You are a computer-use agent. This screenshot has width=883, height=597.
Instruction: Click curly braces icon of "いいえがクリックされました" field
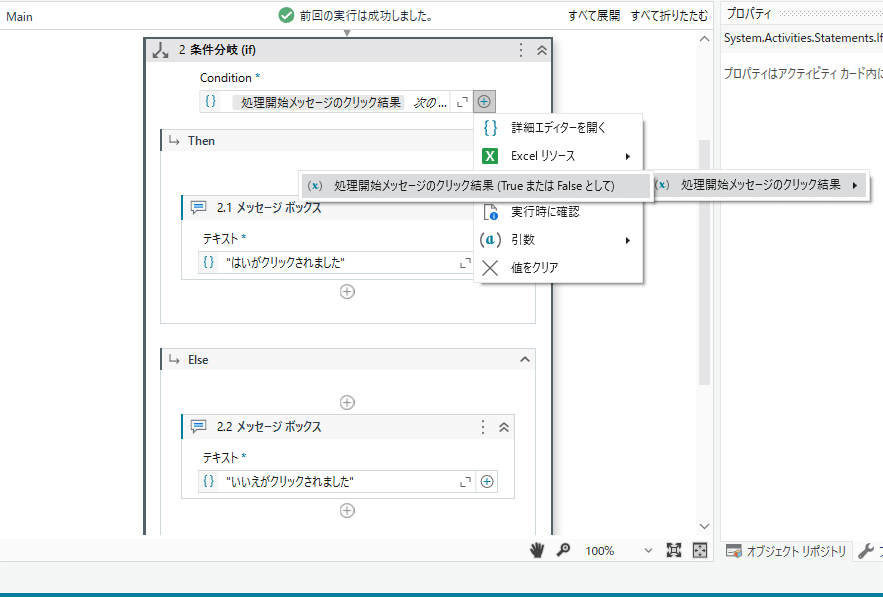tap(209, 482)
